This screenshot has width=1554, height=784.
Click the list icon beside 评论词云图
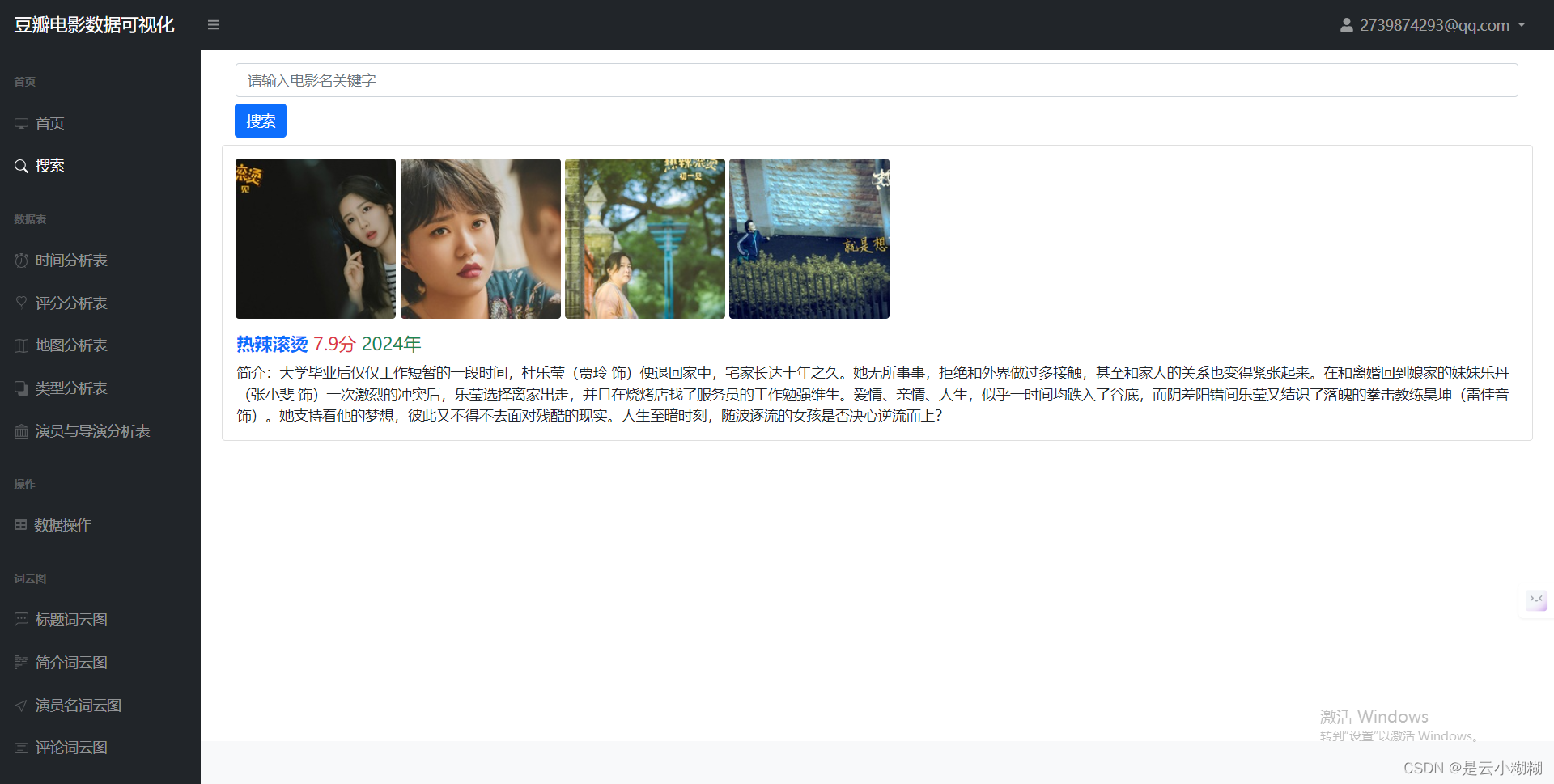coord(21,748)
